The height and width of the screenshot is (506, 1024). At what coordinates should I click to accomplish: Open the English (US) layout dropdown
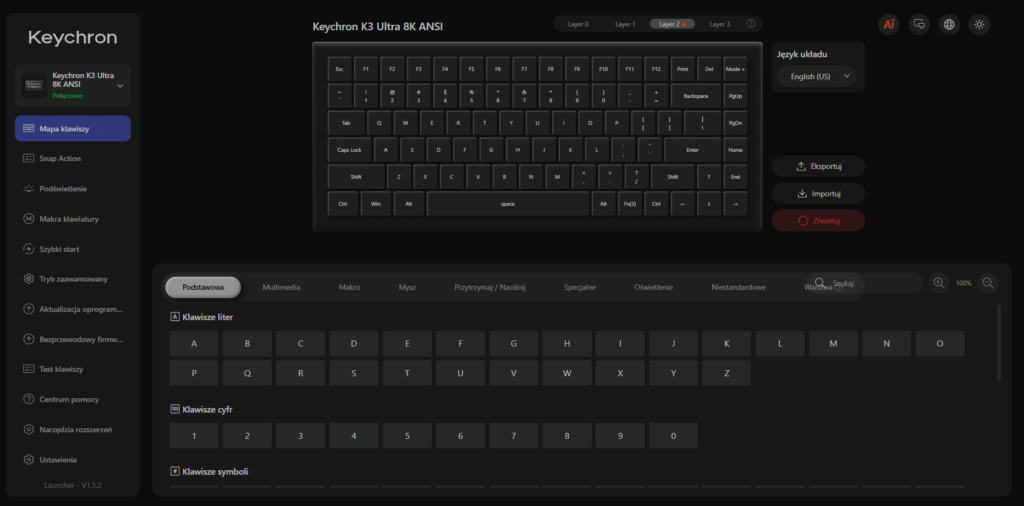816,76
